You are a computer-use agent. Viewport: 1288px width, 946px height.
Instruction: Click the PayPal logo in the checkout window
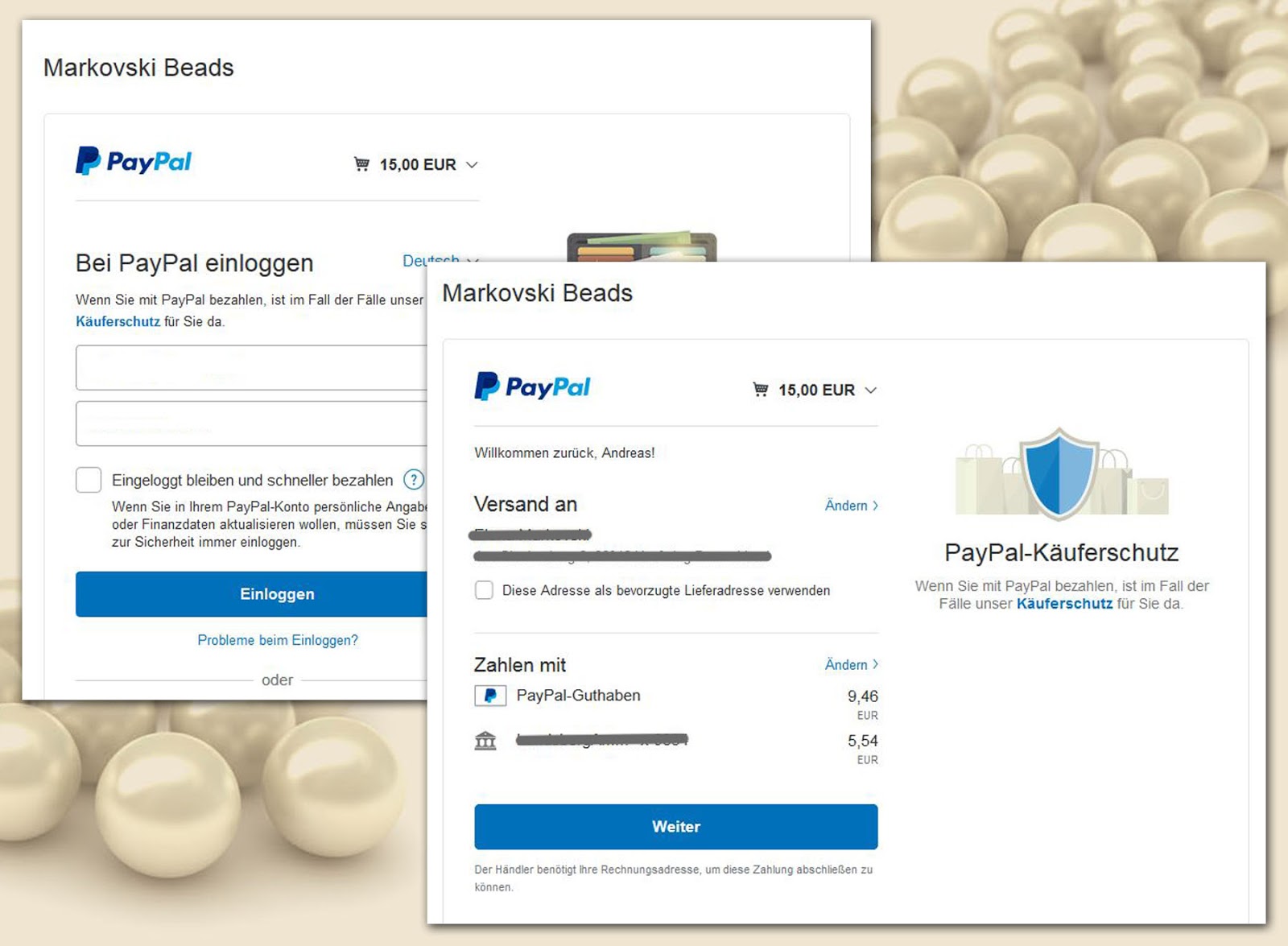(532, 386)
